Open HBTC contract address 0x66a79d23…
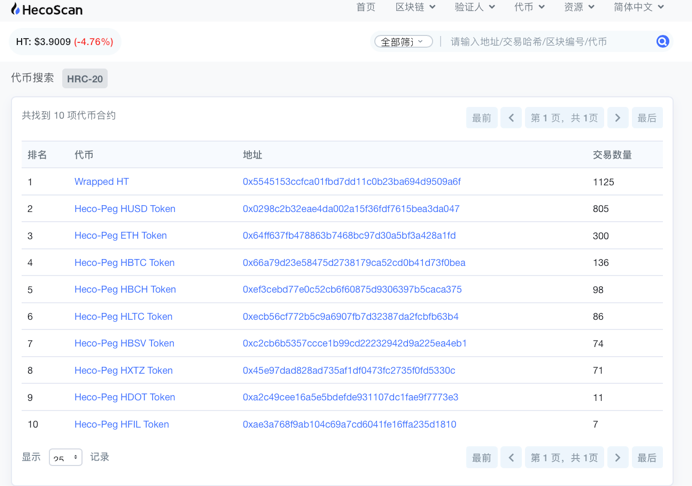692x486 pixels. [354, 263]
